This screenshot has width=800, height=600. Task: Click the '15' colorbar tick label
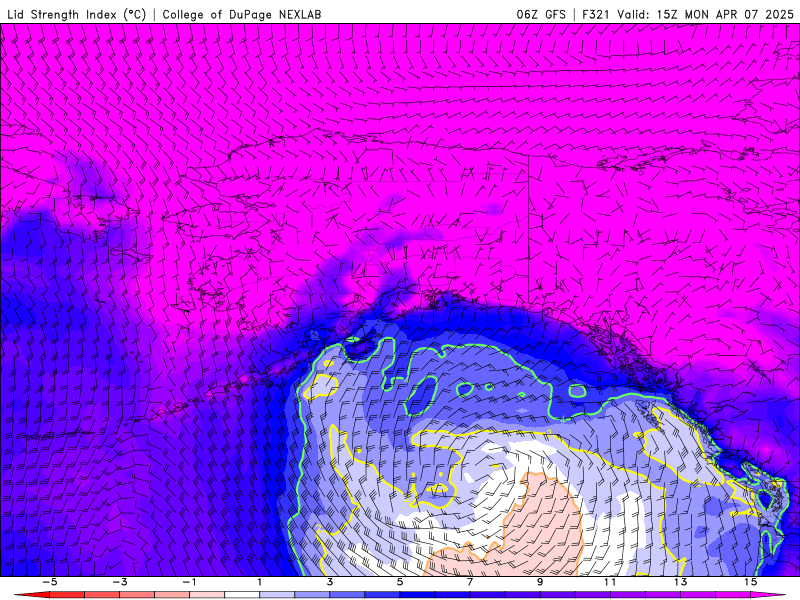[x=751, y=582]
